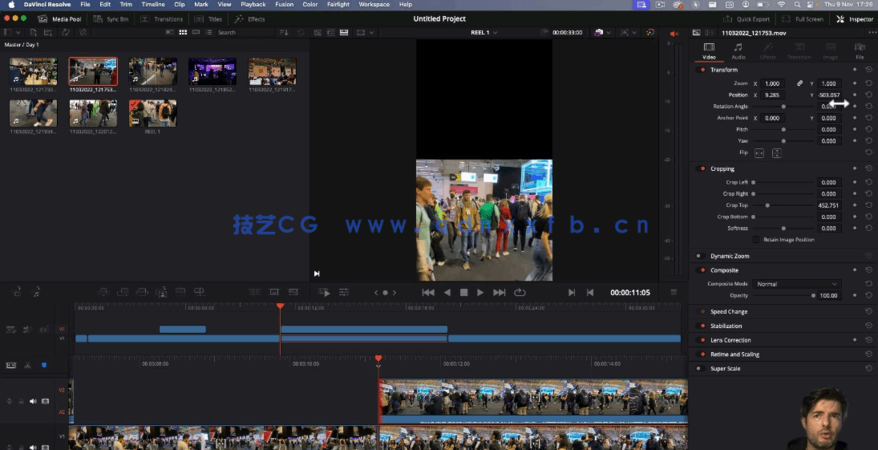Click Import Media icon
The width and height of the screenshot is (878, 450).
point(34,32)
